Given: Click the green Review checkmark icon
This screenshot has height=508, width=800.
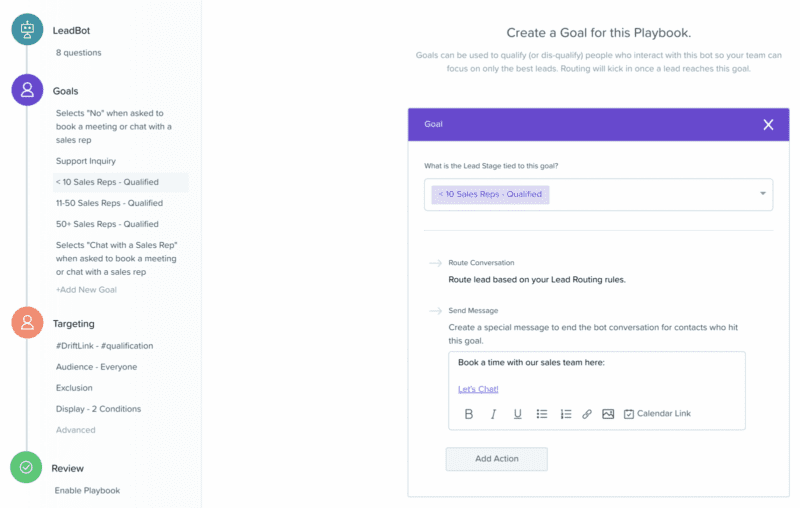Looking at the screenshot, I should point(26,467).
